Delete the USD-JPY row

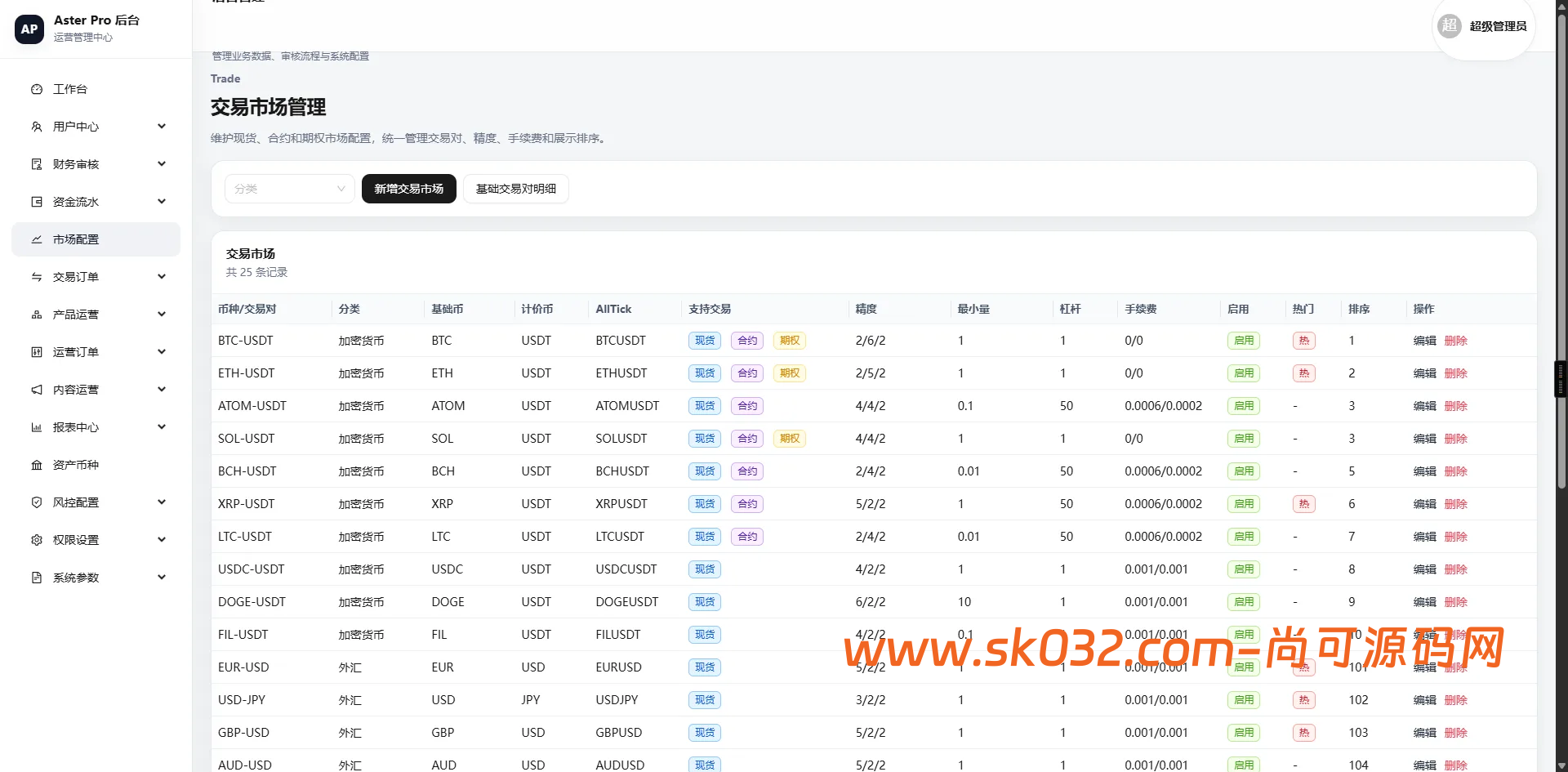[x=1455, y=700]
